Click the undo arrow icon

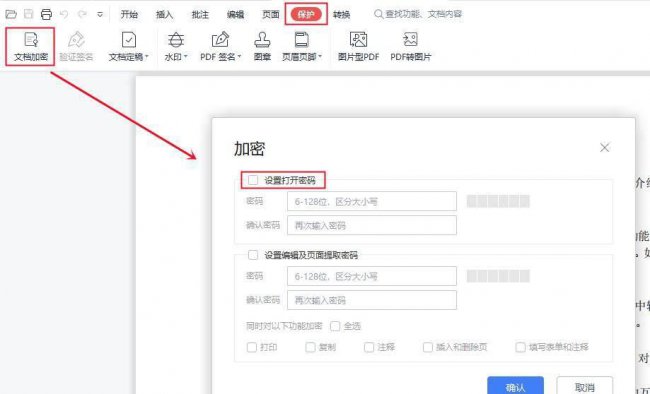(64, 14)
